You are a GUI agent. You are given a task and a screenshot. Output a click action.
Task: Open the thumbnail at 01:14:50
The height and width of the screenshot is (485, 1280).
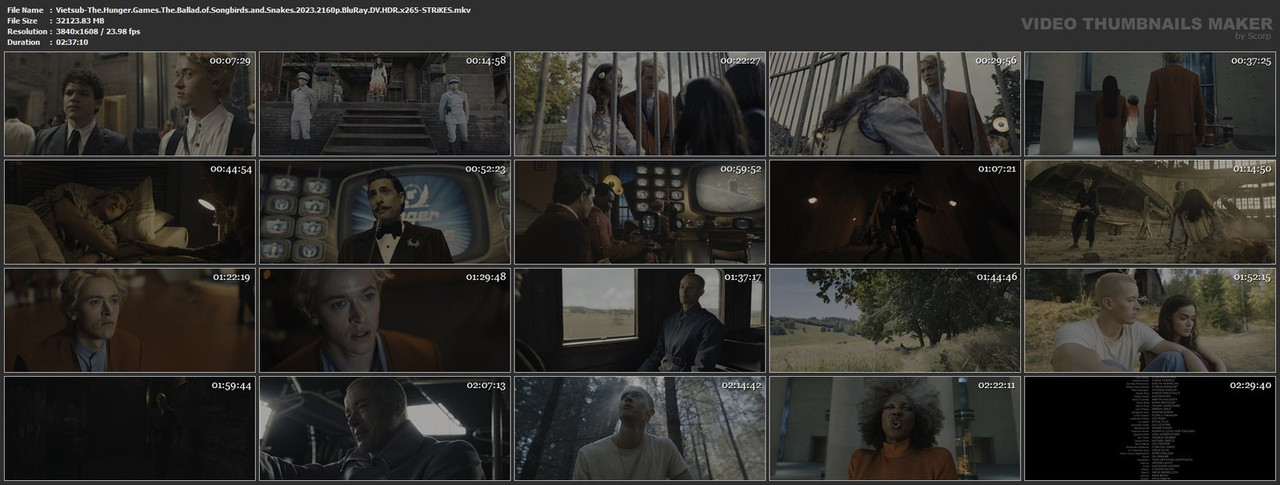pos(1150,212)
